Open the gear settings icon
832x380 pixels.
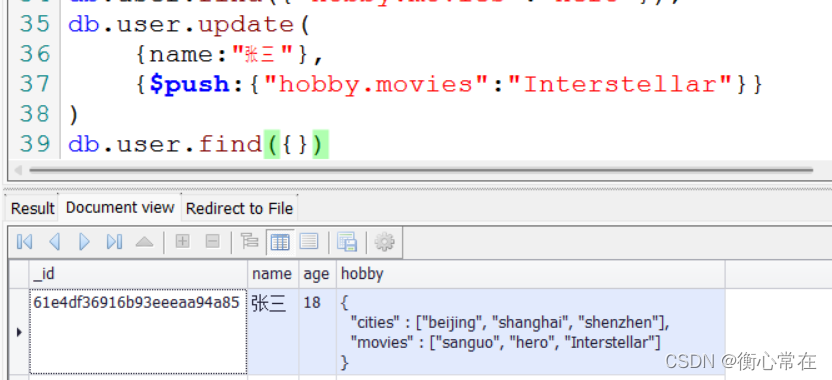(x=384, y=242)
